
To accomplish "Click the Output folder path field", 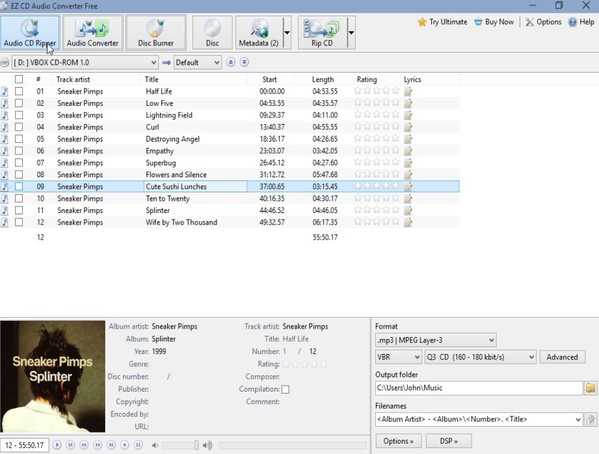I will pos(479,388).
